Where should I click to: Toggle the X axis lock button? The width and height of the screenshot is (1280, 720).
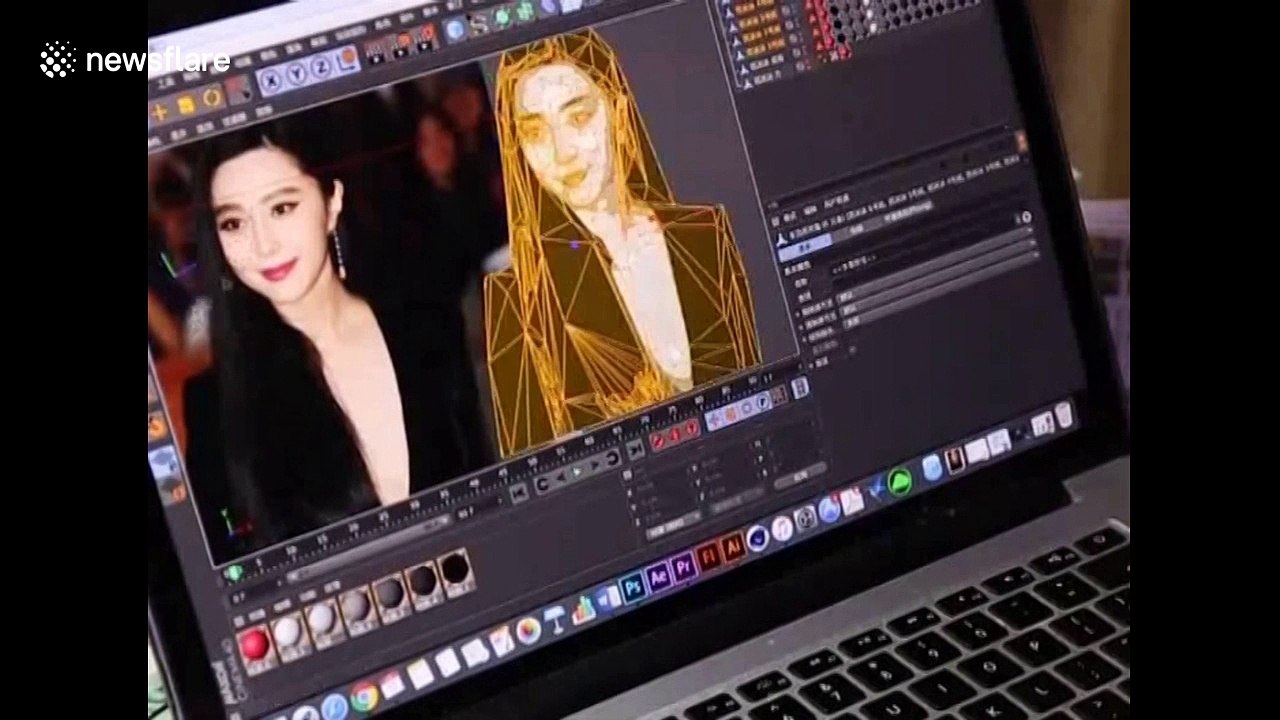click(x=272, y=80)
